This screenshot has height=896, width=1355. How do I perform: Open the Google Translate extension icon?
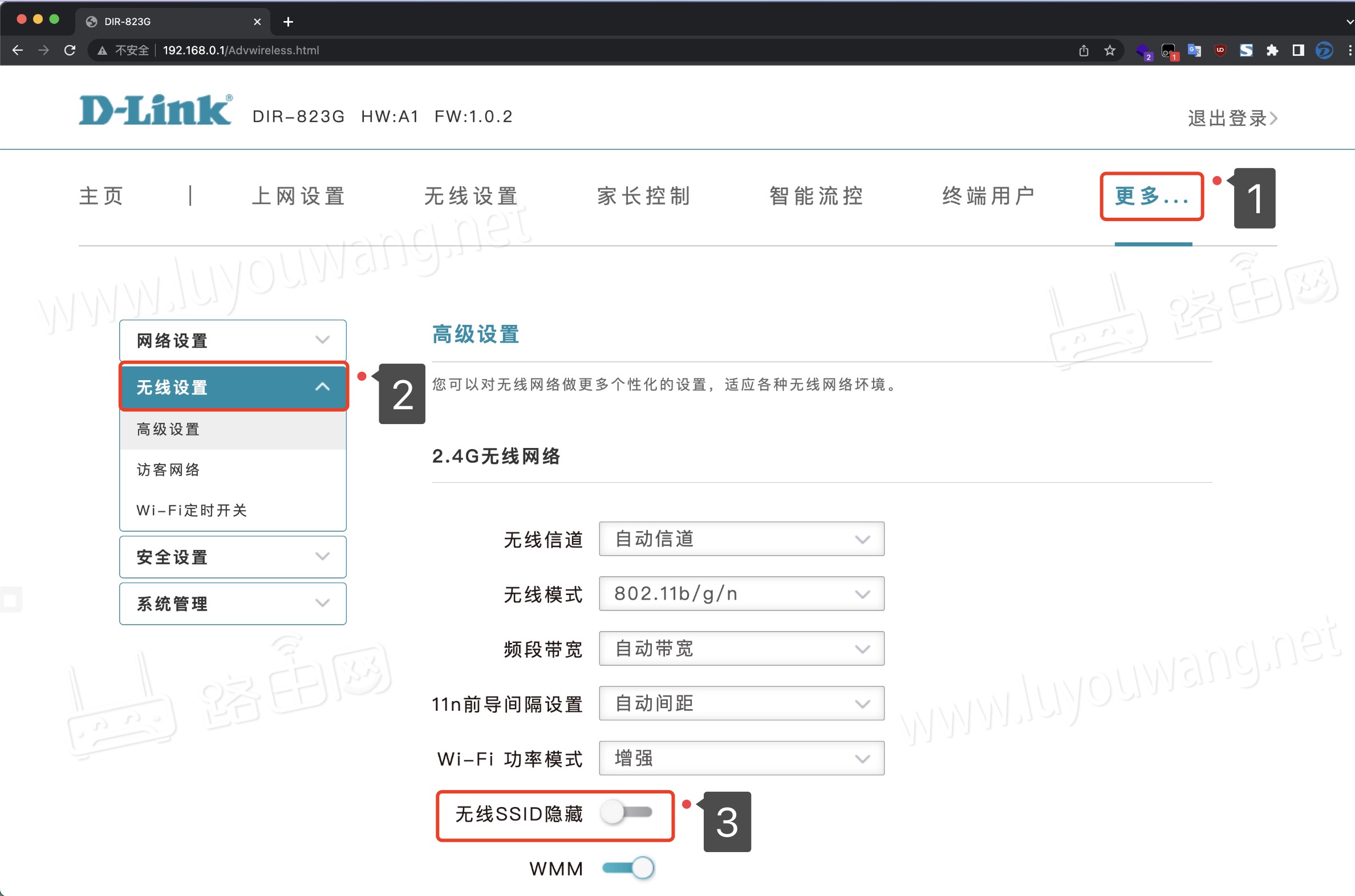(x=1193, y=50)
